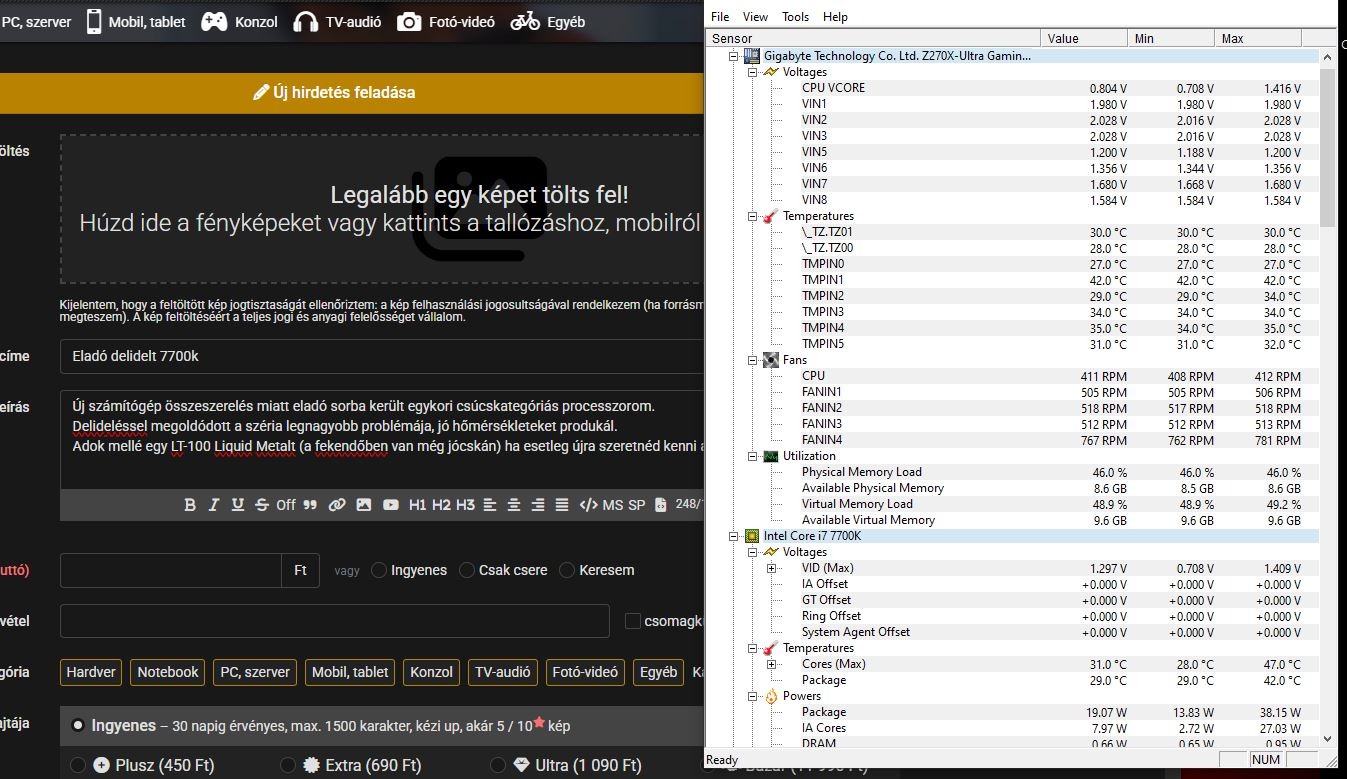
Task: Open the TV-audió category in top navigation
Action: point(337,21)
